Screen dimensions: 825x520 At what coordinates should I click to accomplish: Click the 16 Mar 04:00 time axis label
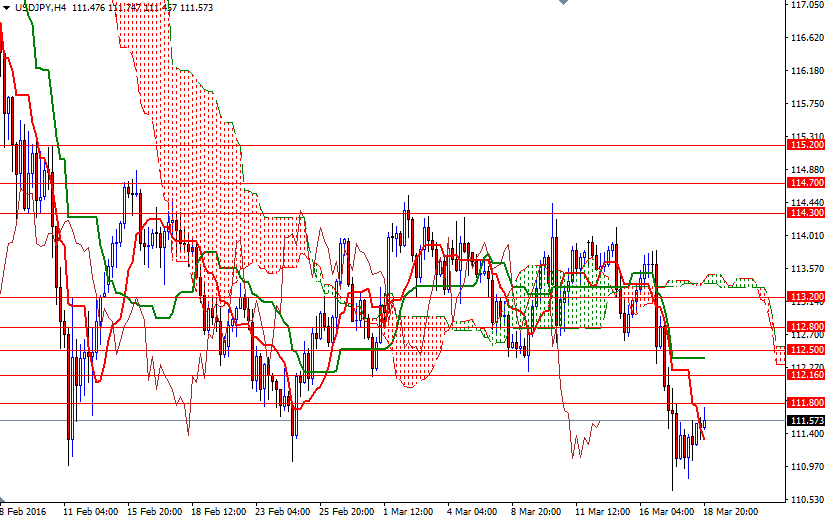tap(667, 512)
